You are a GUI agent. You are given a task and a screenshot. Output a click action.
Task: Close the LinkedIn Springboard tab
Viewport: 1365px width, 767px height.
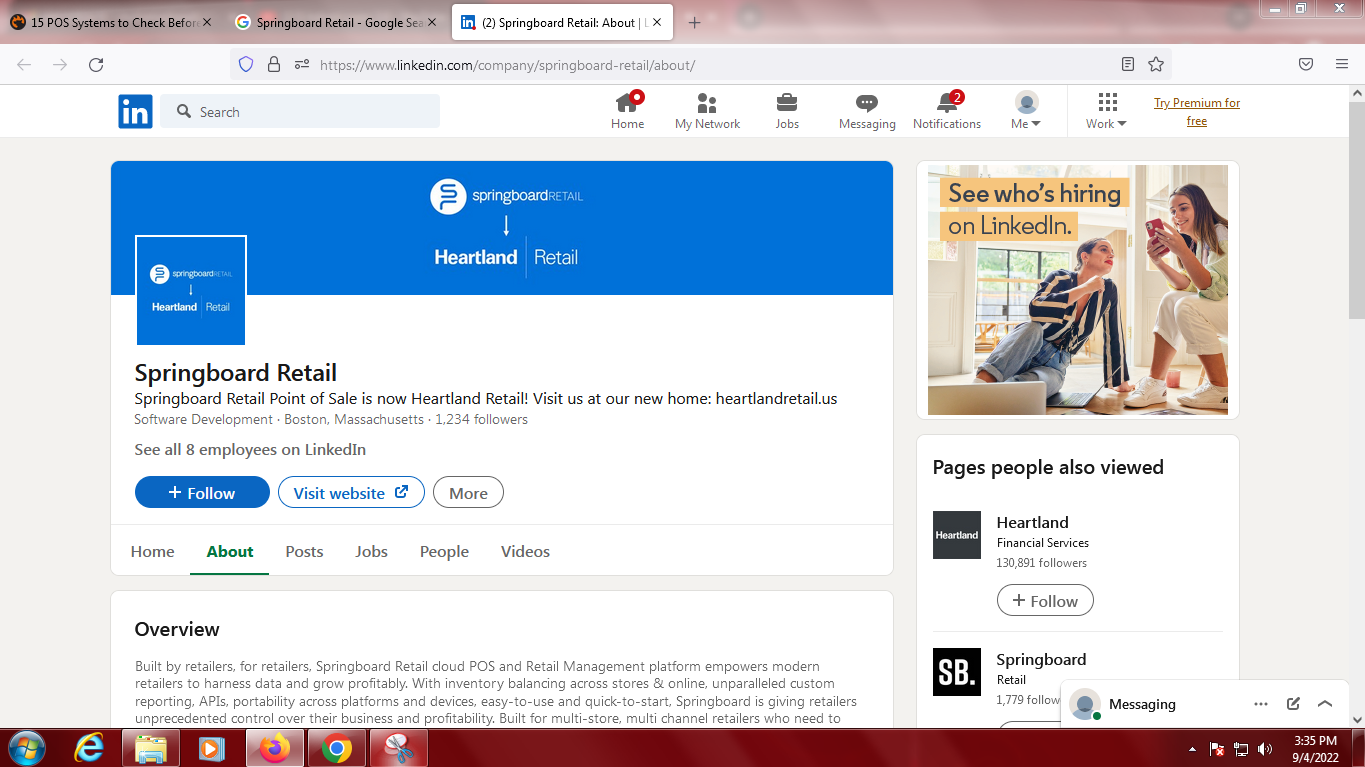pyautogui.click(x=656, y=22)
